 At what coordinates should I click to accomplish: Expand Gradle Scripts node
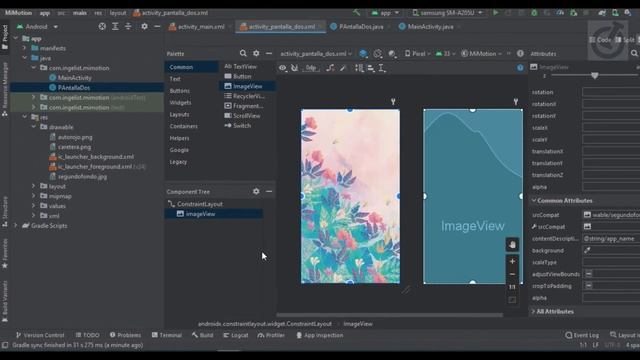click(x=16, y=225)
